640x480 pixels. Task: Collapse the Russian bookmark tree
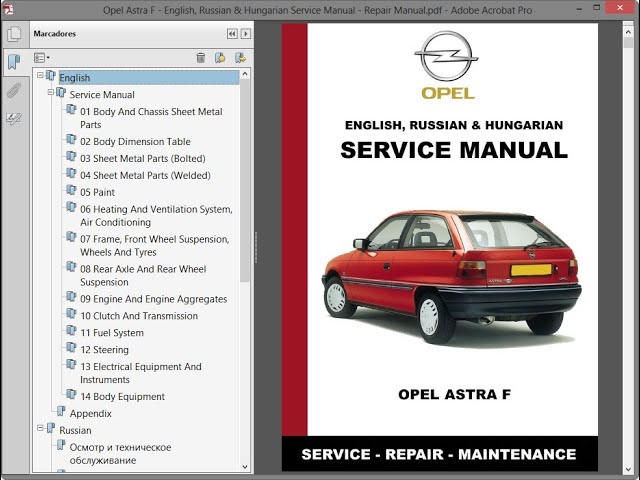coord(40,428)
